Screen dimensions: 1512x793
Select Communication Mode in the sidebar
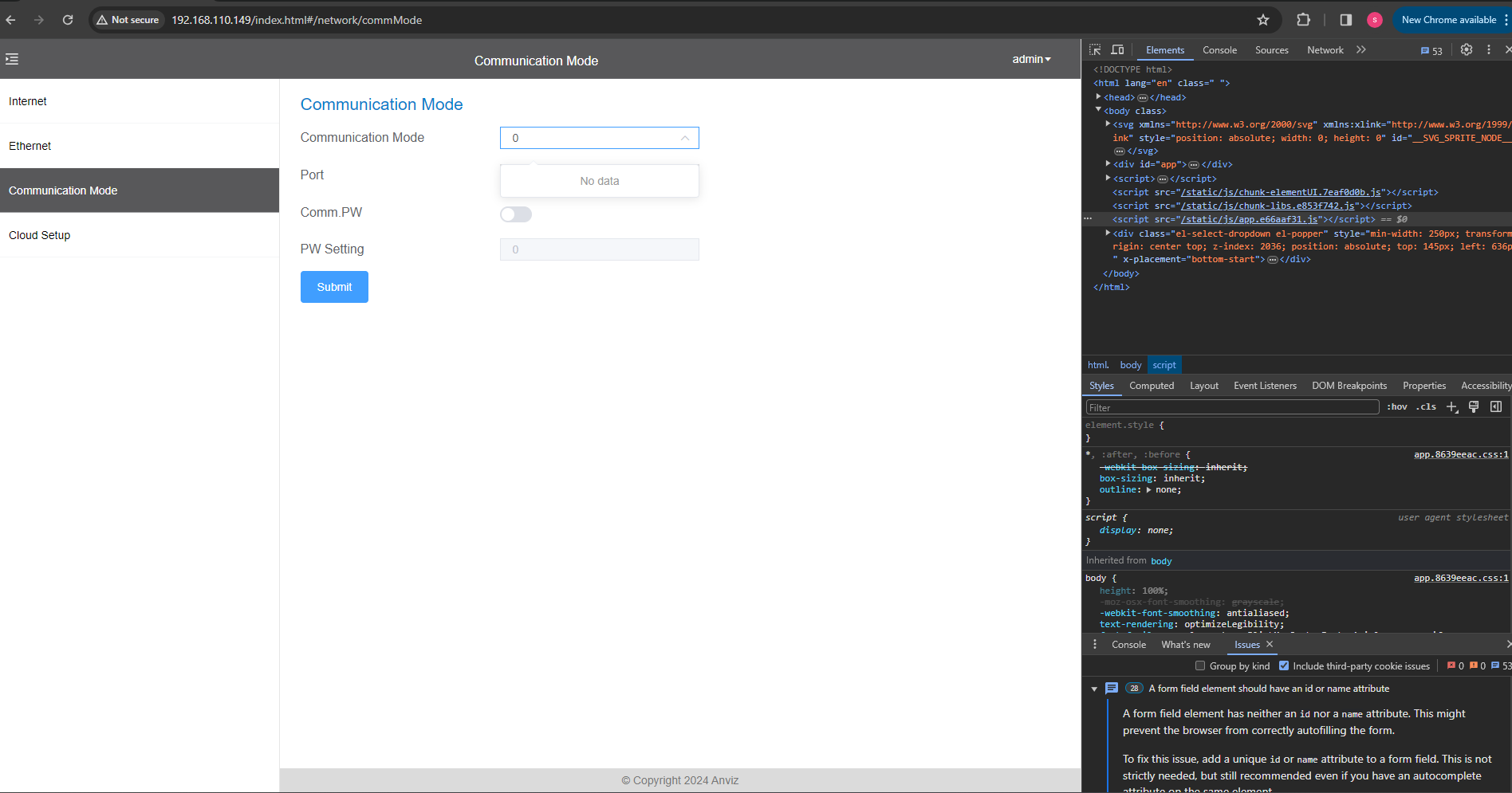pyautogui.click(x=140, y=190)
